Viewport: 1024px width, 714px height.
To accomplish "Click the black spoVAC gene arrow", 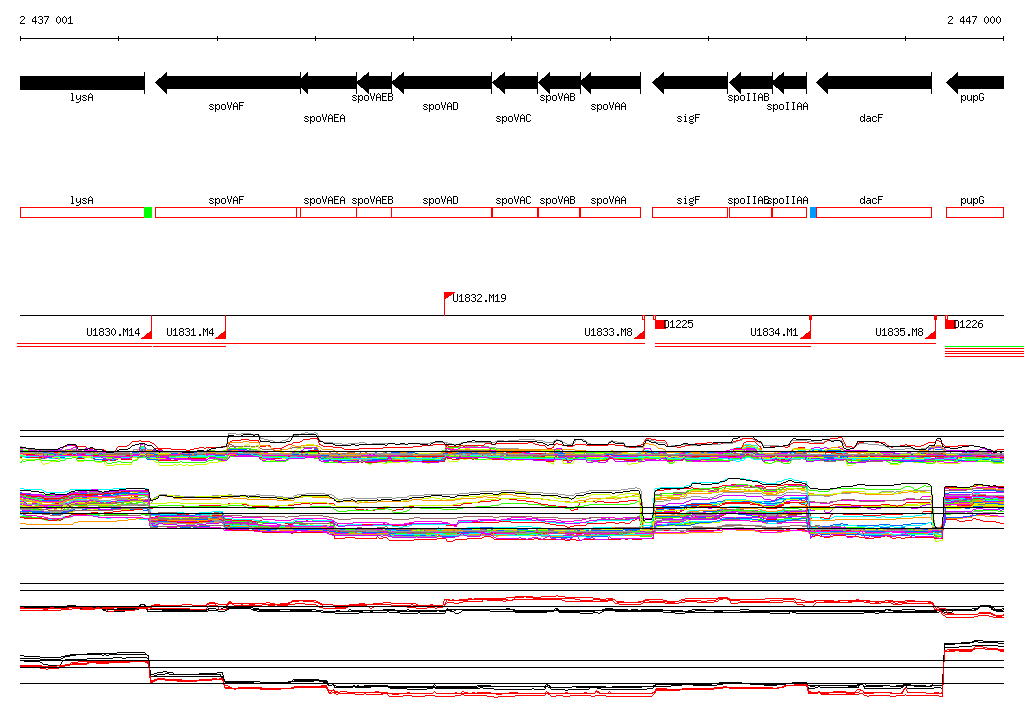I will 515,83.
